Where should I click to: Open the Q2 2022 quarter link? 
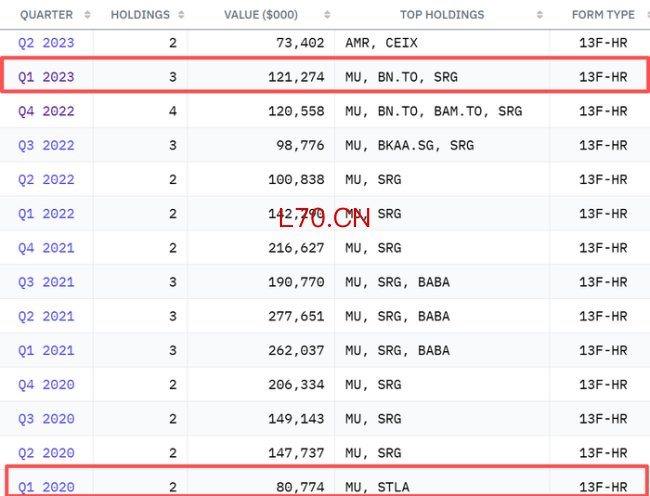tap(46, 179)
